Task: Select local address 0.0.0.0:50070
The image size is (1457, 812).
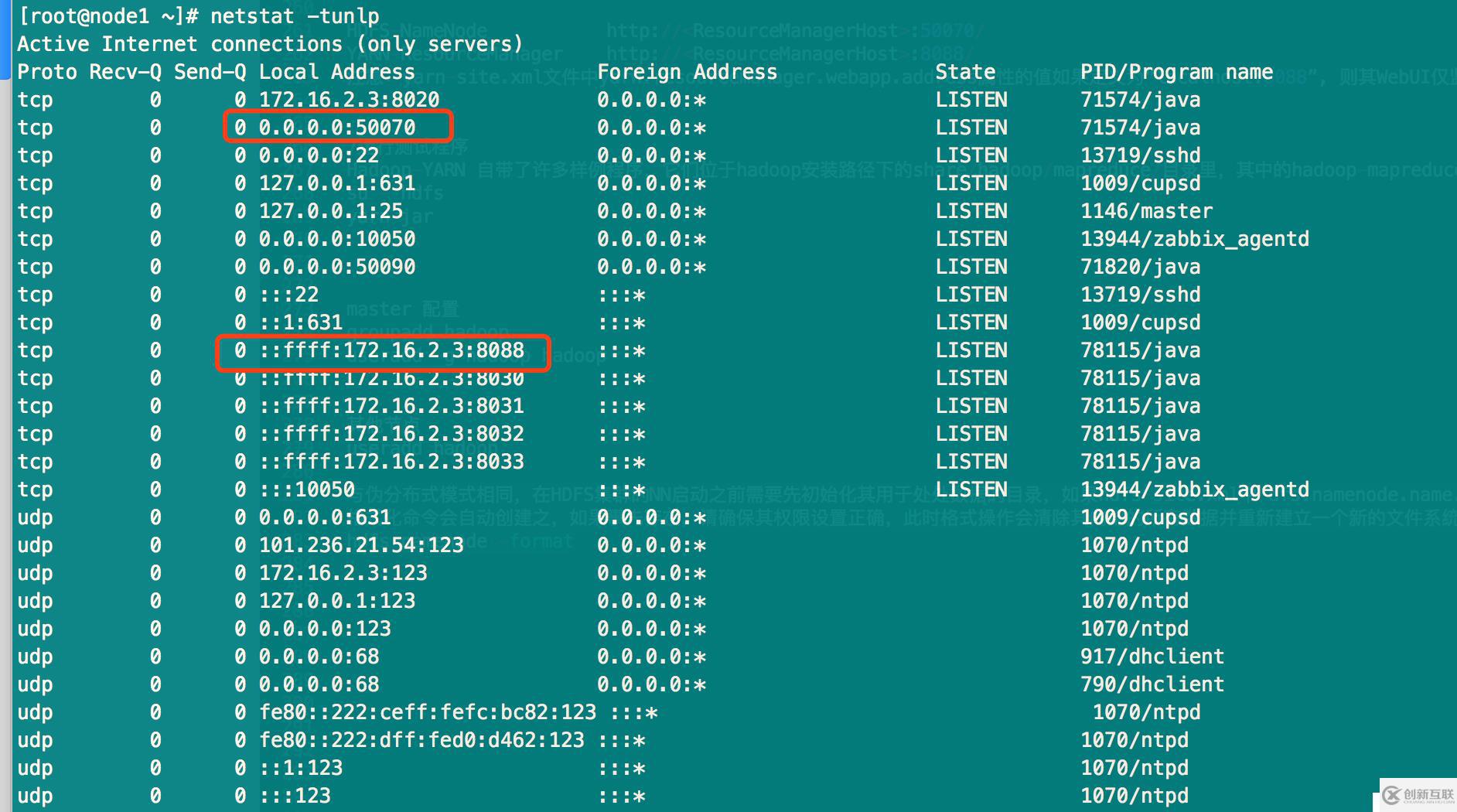Action: (337, 128)
